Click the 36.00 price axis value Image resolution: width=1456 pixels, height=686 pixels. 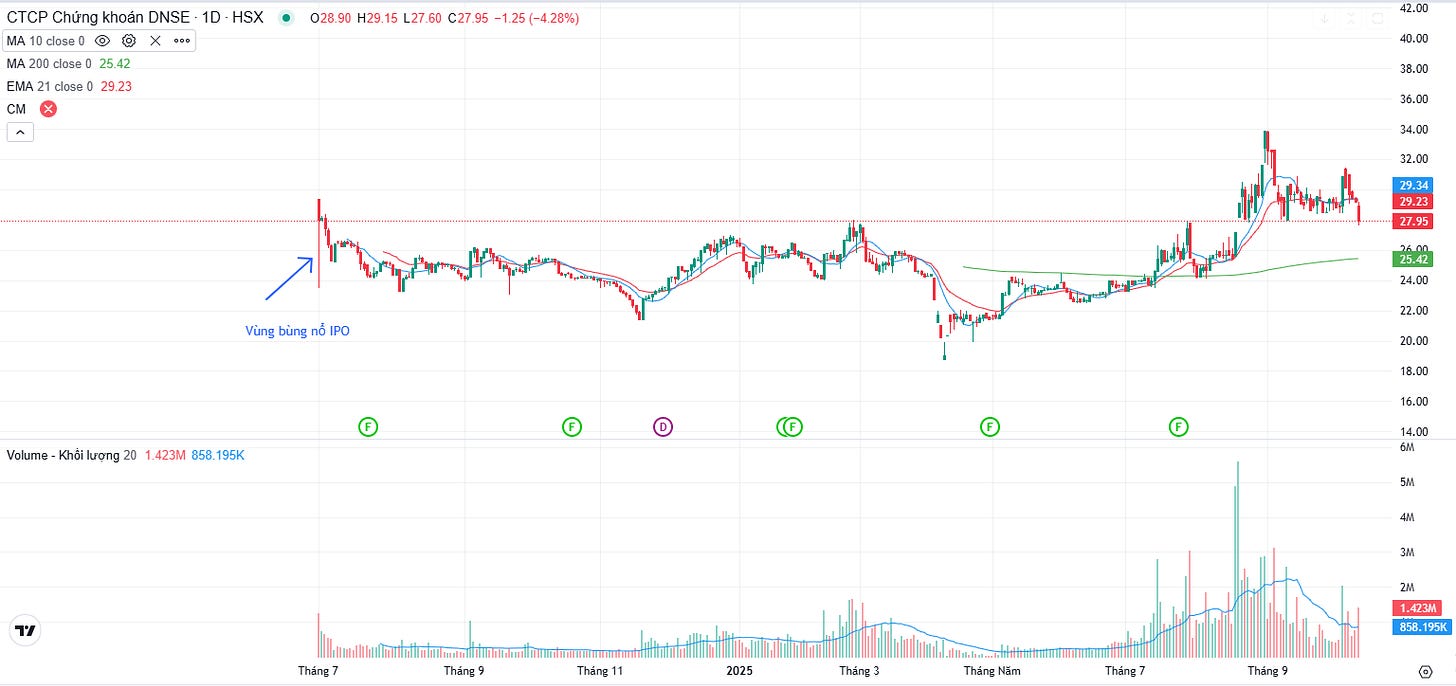(1413, 99)
